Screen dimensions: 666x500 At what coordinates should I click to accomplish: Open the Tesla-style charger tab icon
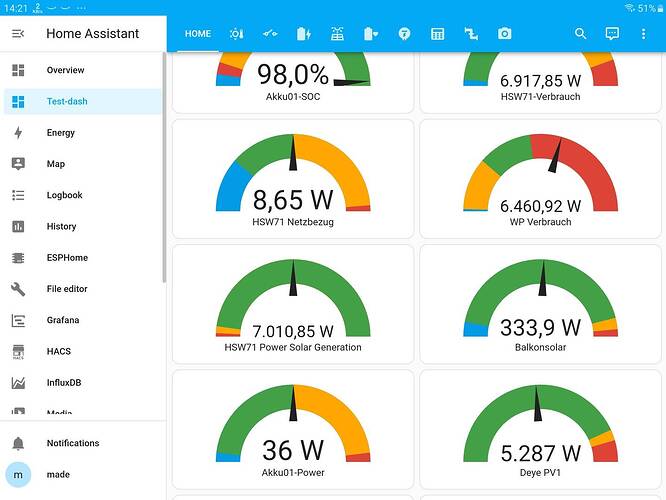404,34
